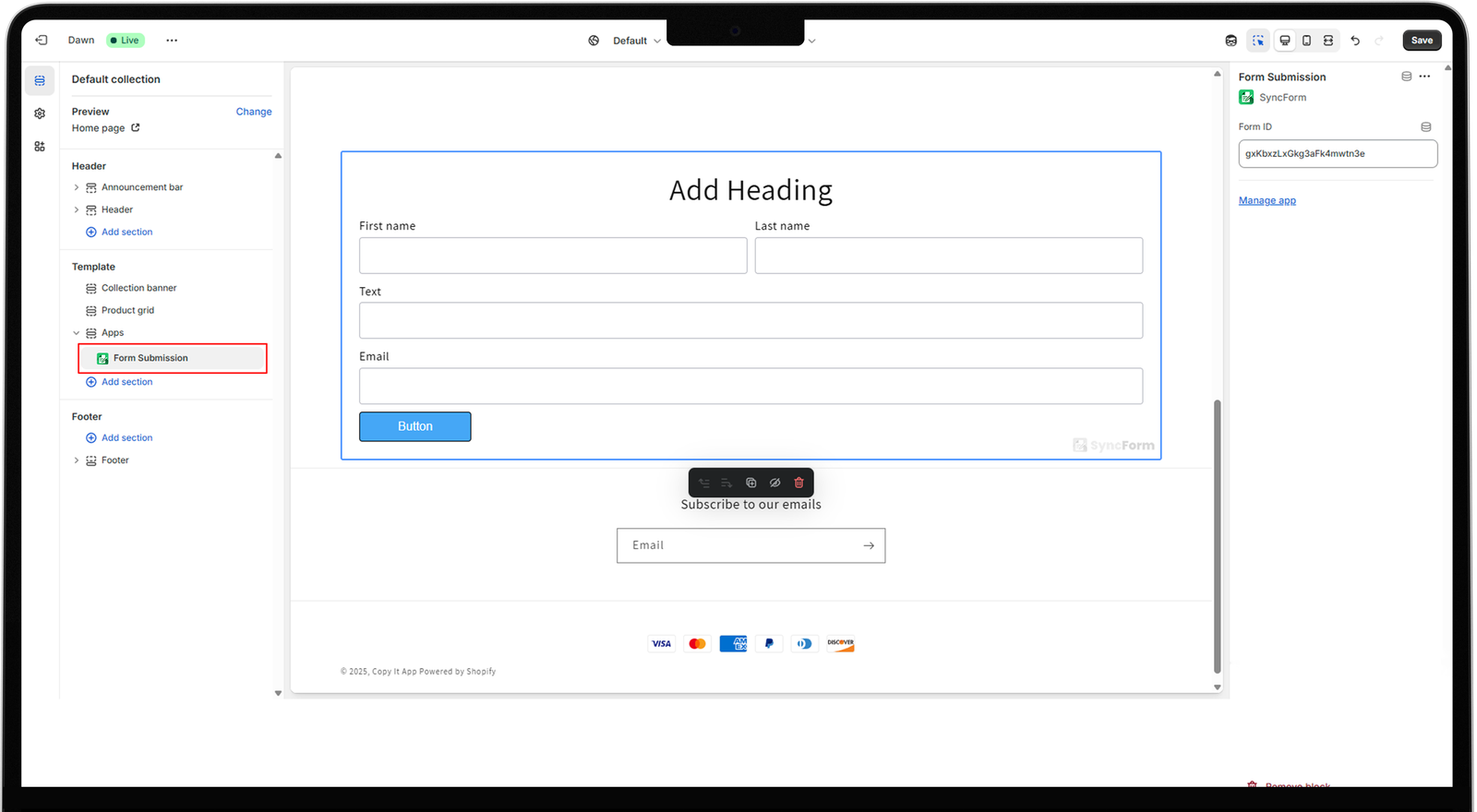Expand the Announcement bar section
The height and width of the screenshot is (812, 1477).
point(77,187)
